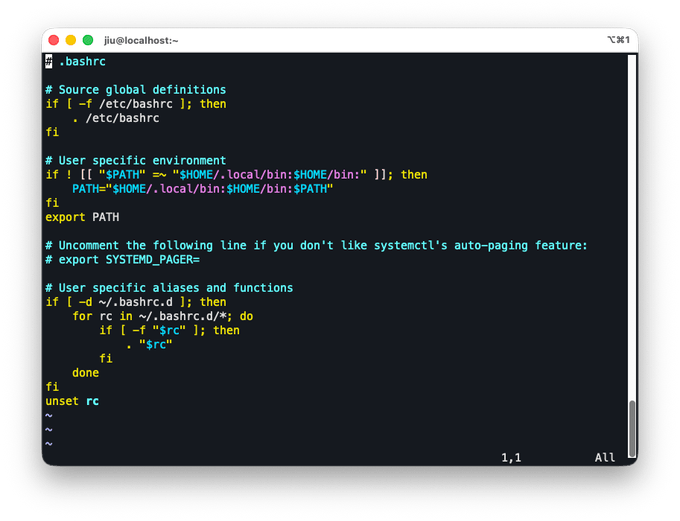Click the '1,1' cursor position indicator
This screenshot has height=521, width=680.
click(x=511, y=458)
